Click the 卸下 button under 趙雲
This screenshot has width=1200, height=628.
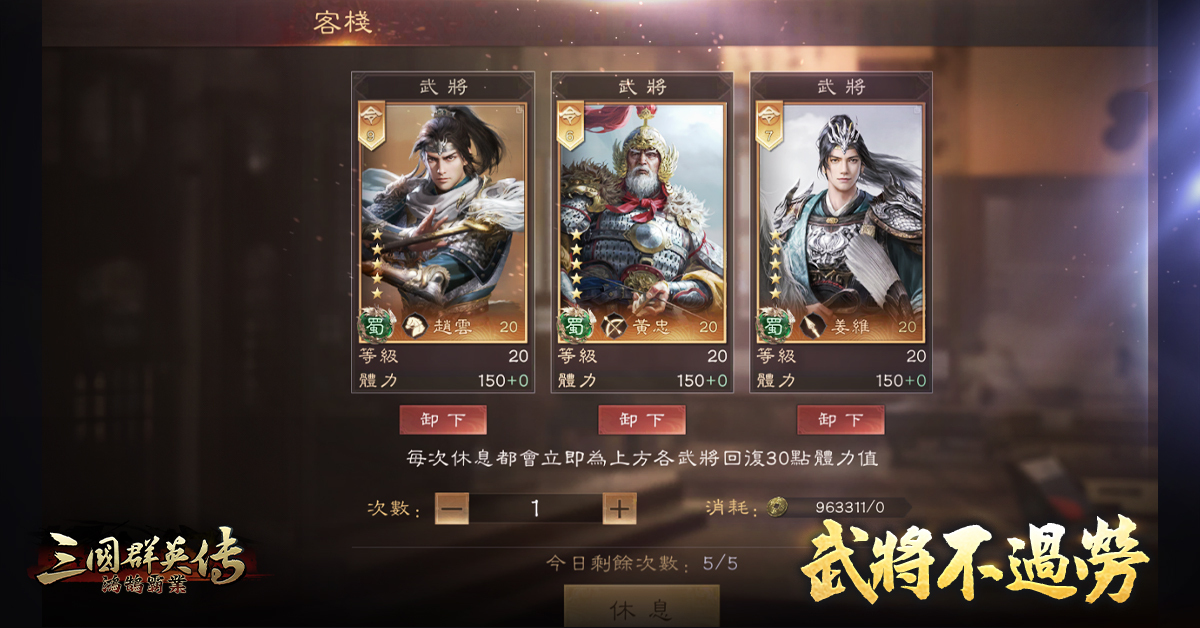(442, 420)
